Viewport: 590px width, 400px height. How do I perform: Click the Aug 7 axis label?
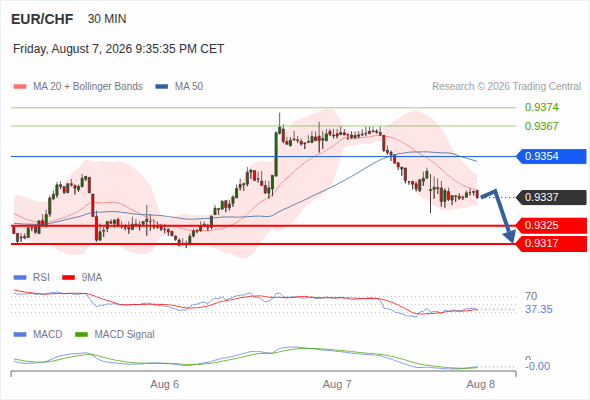coord(337,384)
